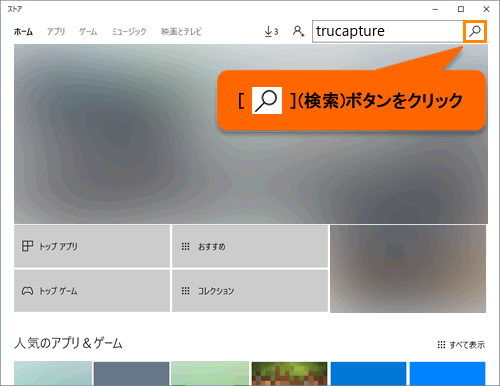500x386 pixels.
Task: Click the すべて表示 link
Action: (x=461, y=345)
